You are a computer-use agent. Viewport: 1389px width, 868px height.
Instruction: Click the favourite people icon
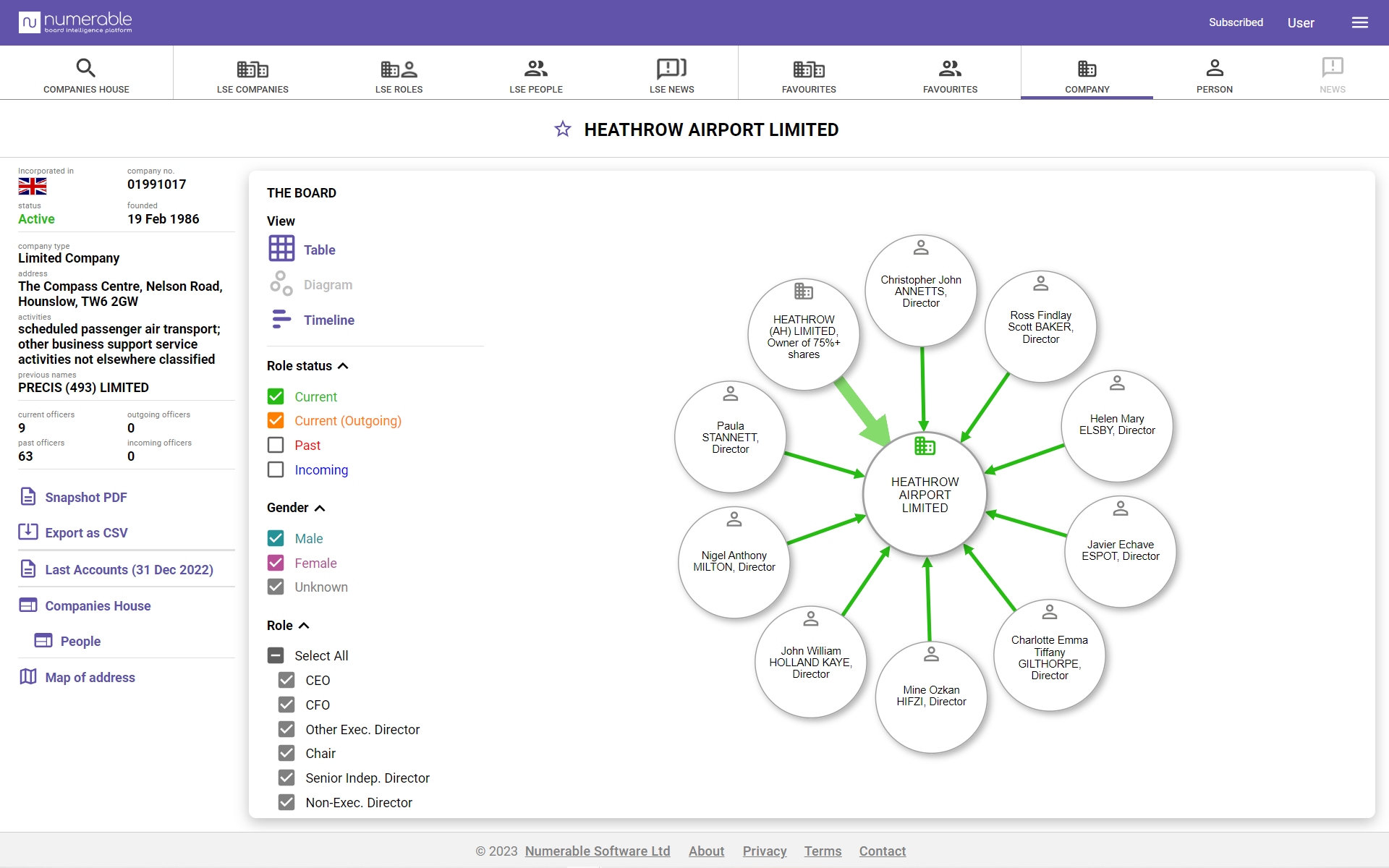(x=950, y=69)
